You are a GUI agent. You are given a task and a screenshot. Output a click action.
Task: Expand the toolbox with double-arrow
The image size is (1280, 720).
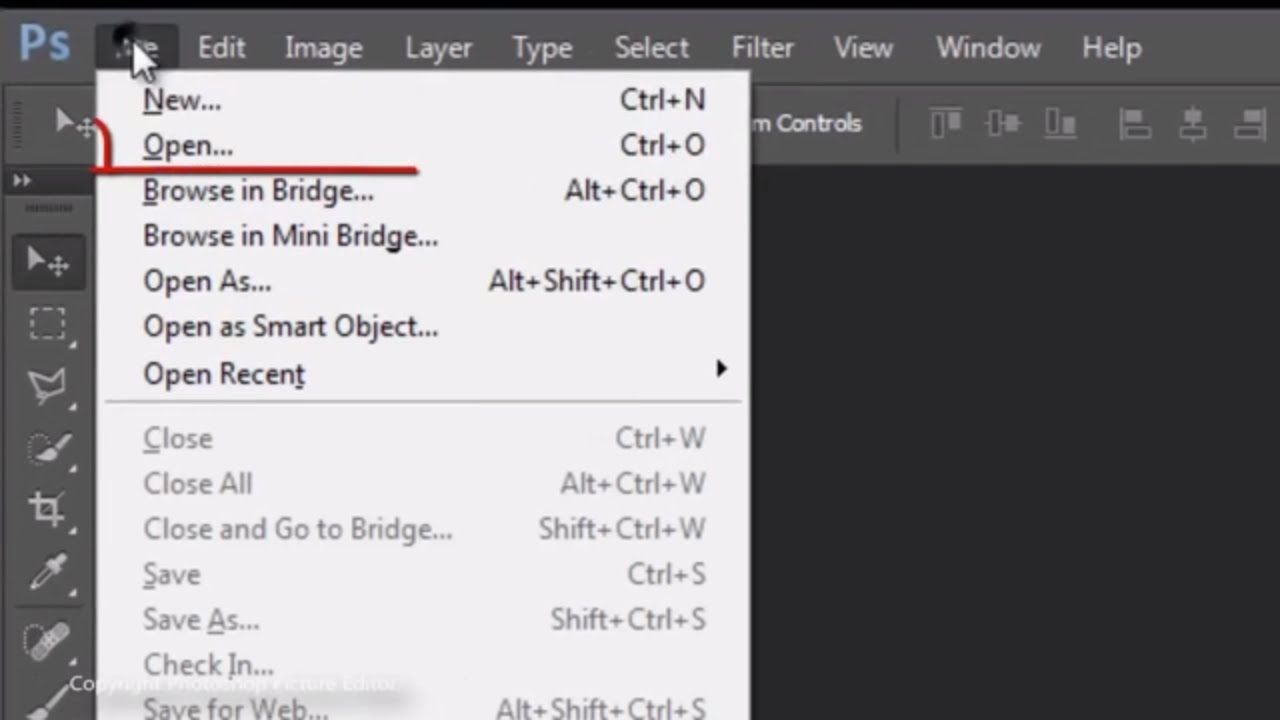(22, 180)
